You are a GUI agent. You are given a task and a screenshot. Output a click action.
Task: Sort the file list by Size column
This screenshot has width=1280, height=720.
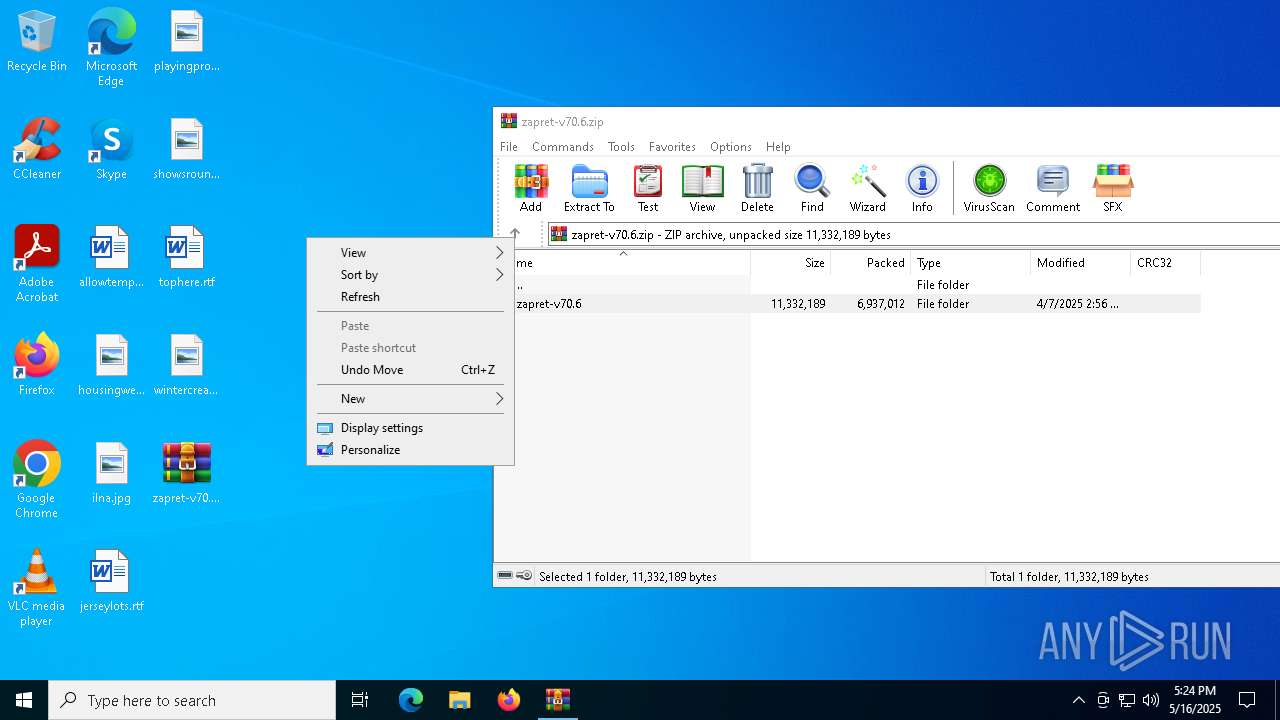[x=791, y=263]
